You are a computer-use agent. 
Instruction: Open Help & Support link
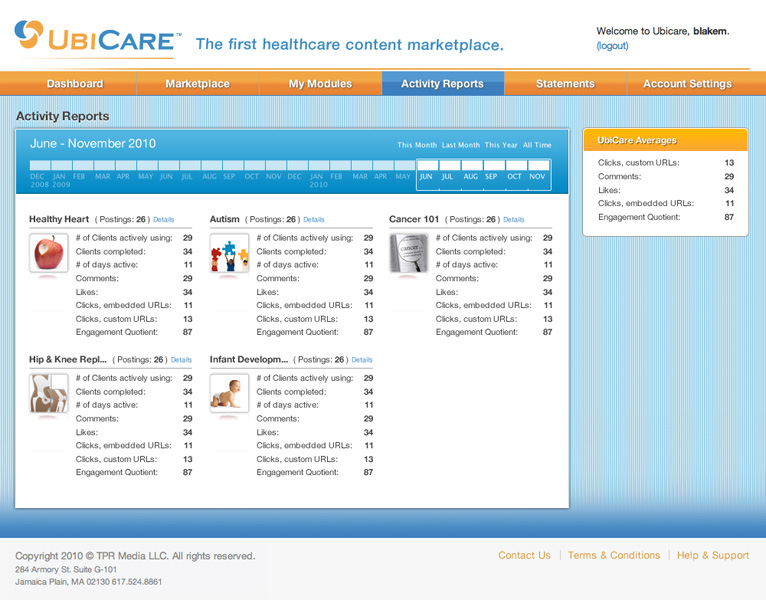click(713, 556)
